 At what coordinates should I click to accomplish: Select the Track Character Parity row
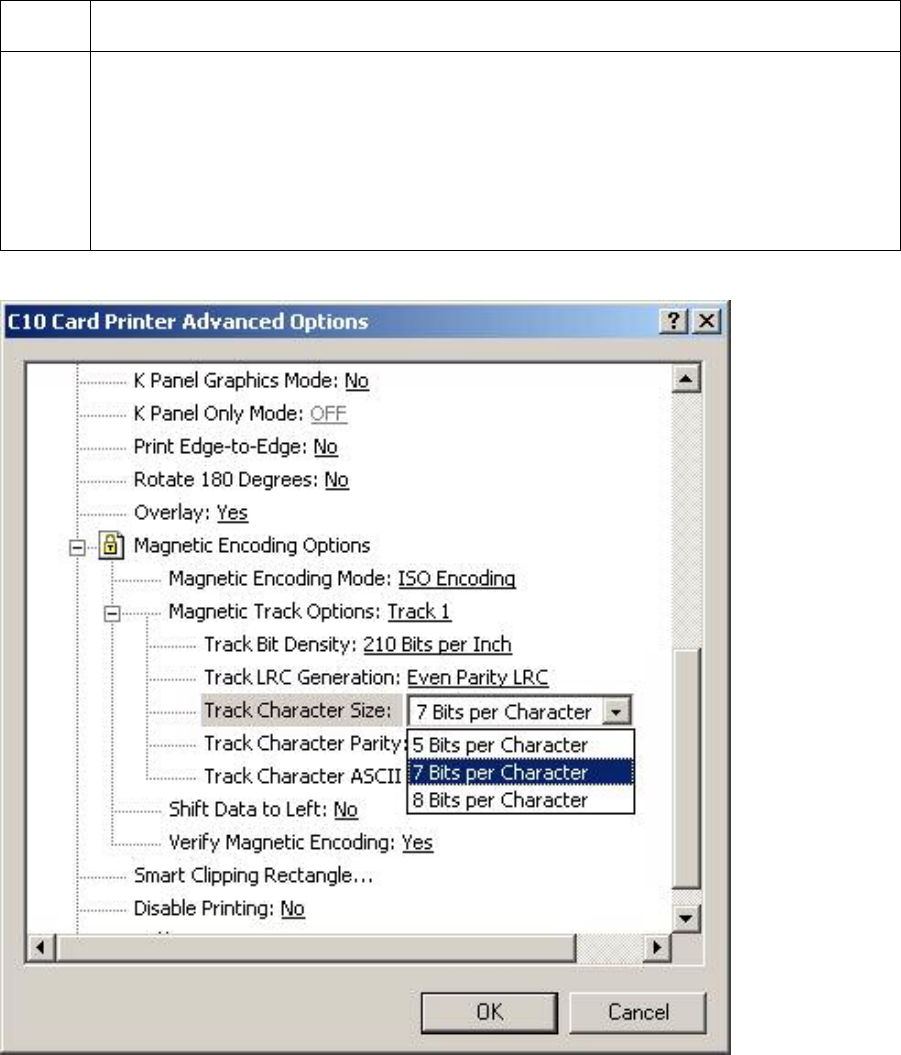(305, 743)
